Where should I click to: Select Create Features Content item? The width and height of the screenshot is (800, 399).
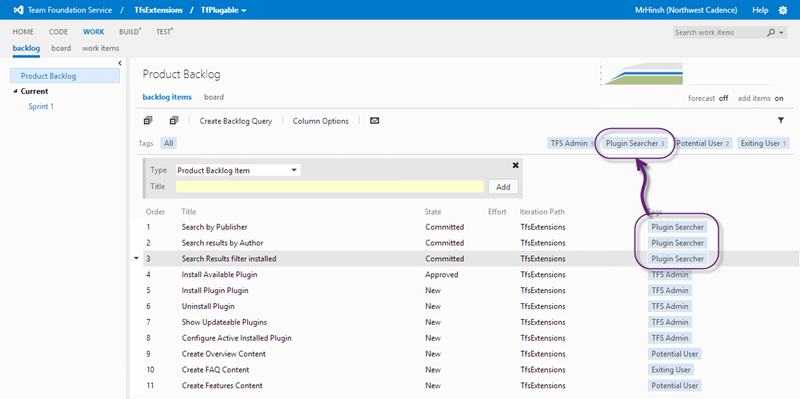pos(222,385)
